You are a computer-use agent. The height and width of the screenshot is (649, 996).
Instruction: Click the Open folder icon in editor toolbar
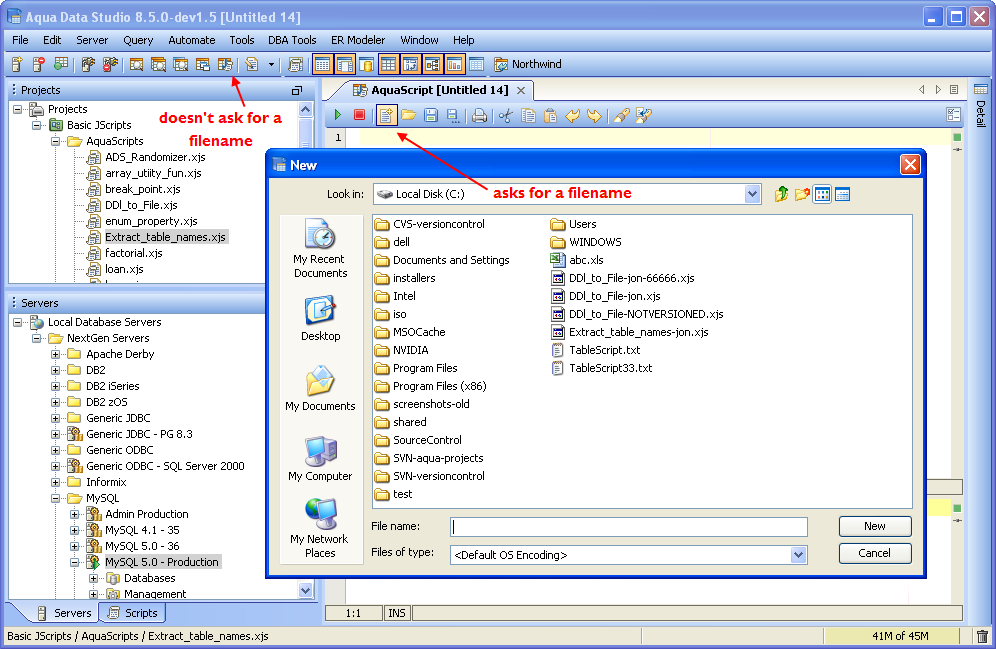pyautogui.click(x=408, y=115)
